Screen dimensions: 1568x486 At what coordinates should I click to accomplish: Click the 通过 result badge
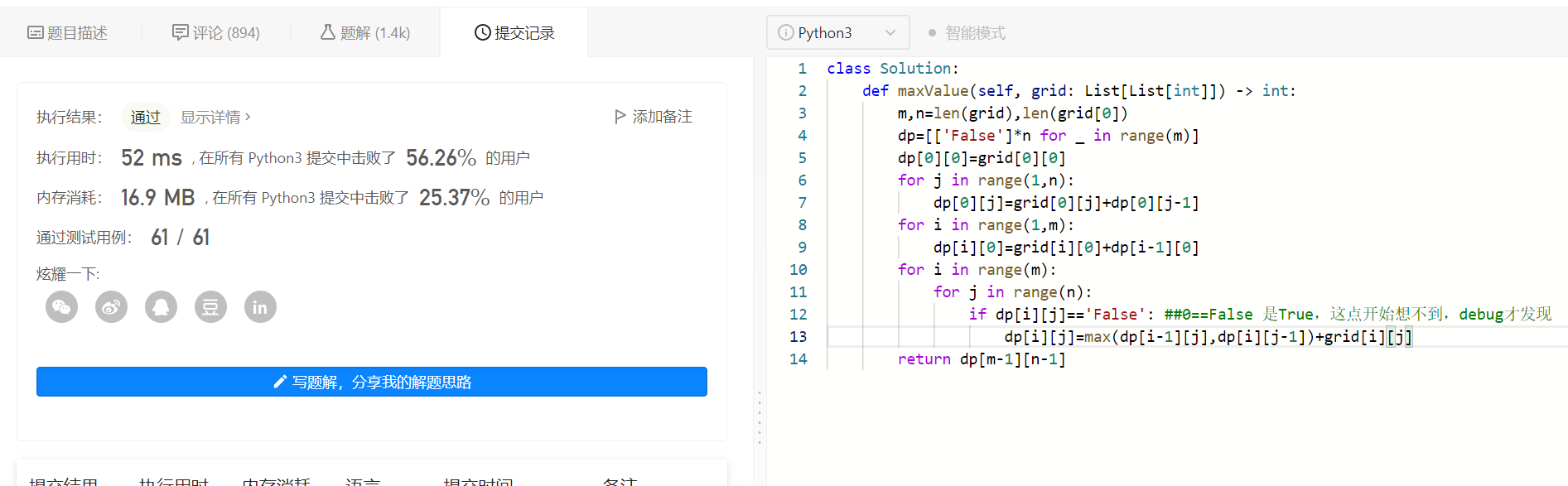(146, 118)
